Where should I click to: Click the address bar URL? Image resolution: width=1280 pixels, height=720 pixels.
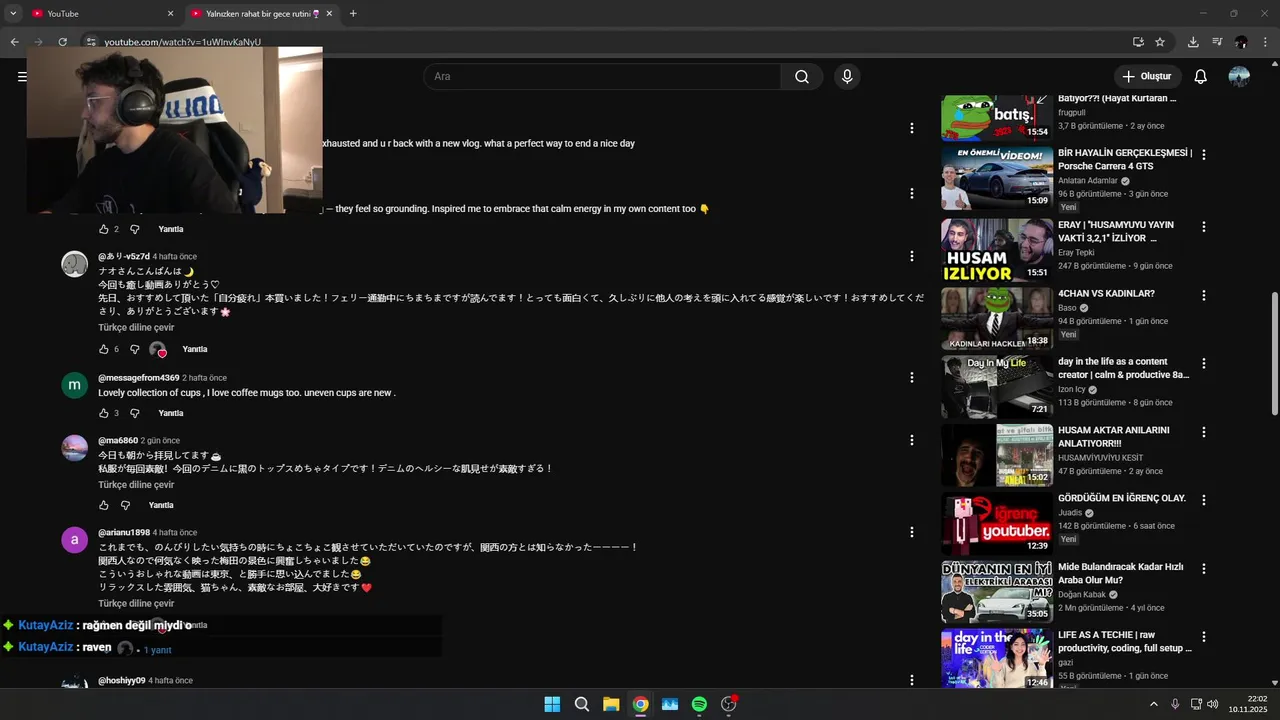(183, 42)
